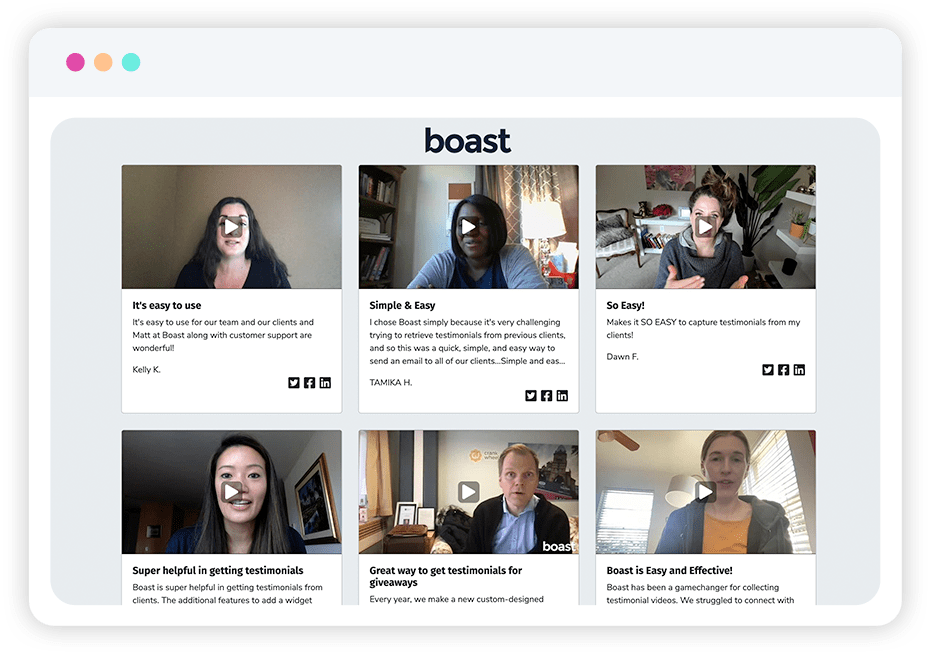Play the Super helpful testimonial video
This screenshot has height=655, width=931.
[x=232, y=492]
